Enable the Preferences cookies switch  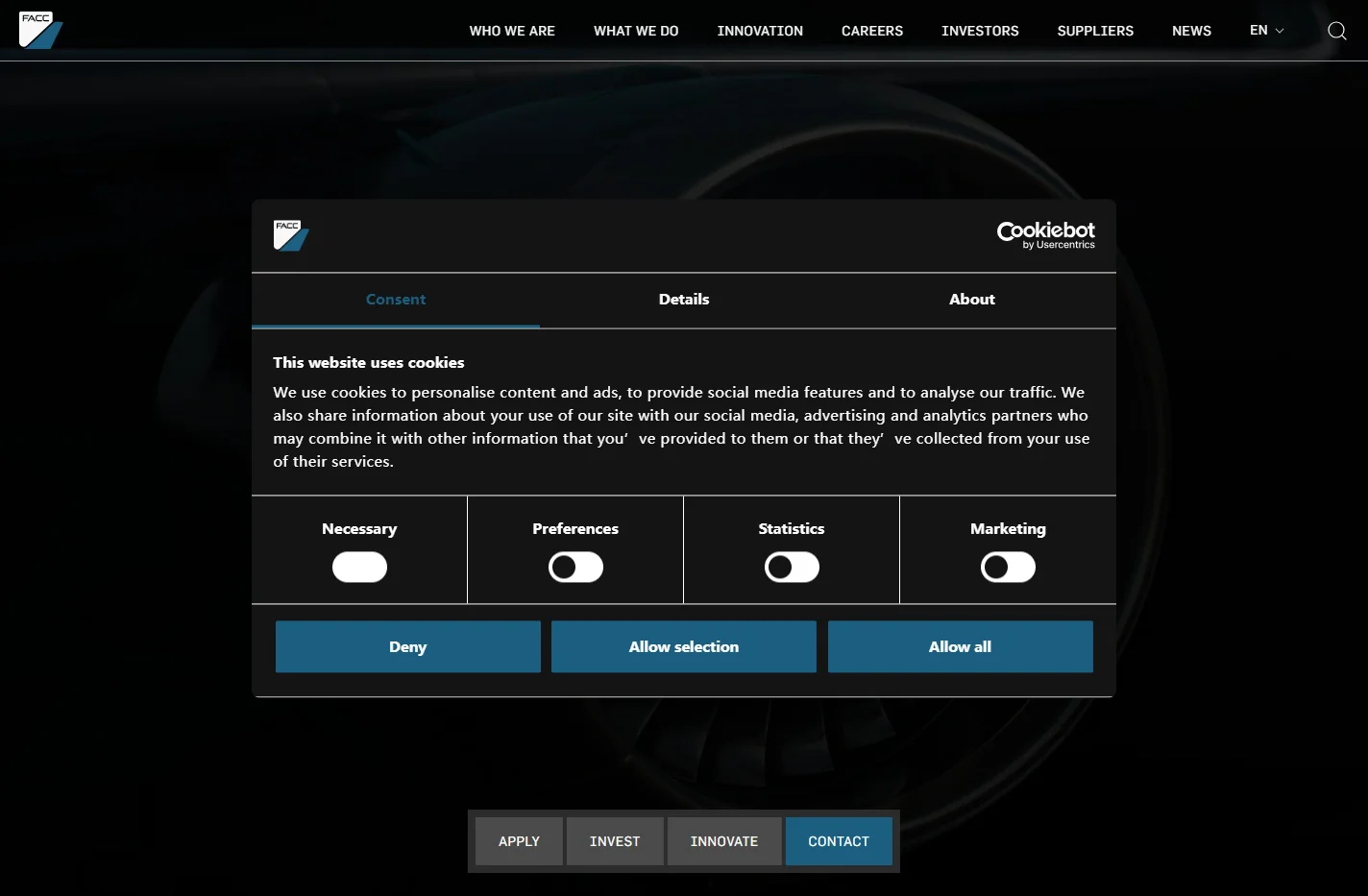[575, 568]
